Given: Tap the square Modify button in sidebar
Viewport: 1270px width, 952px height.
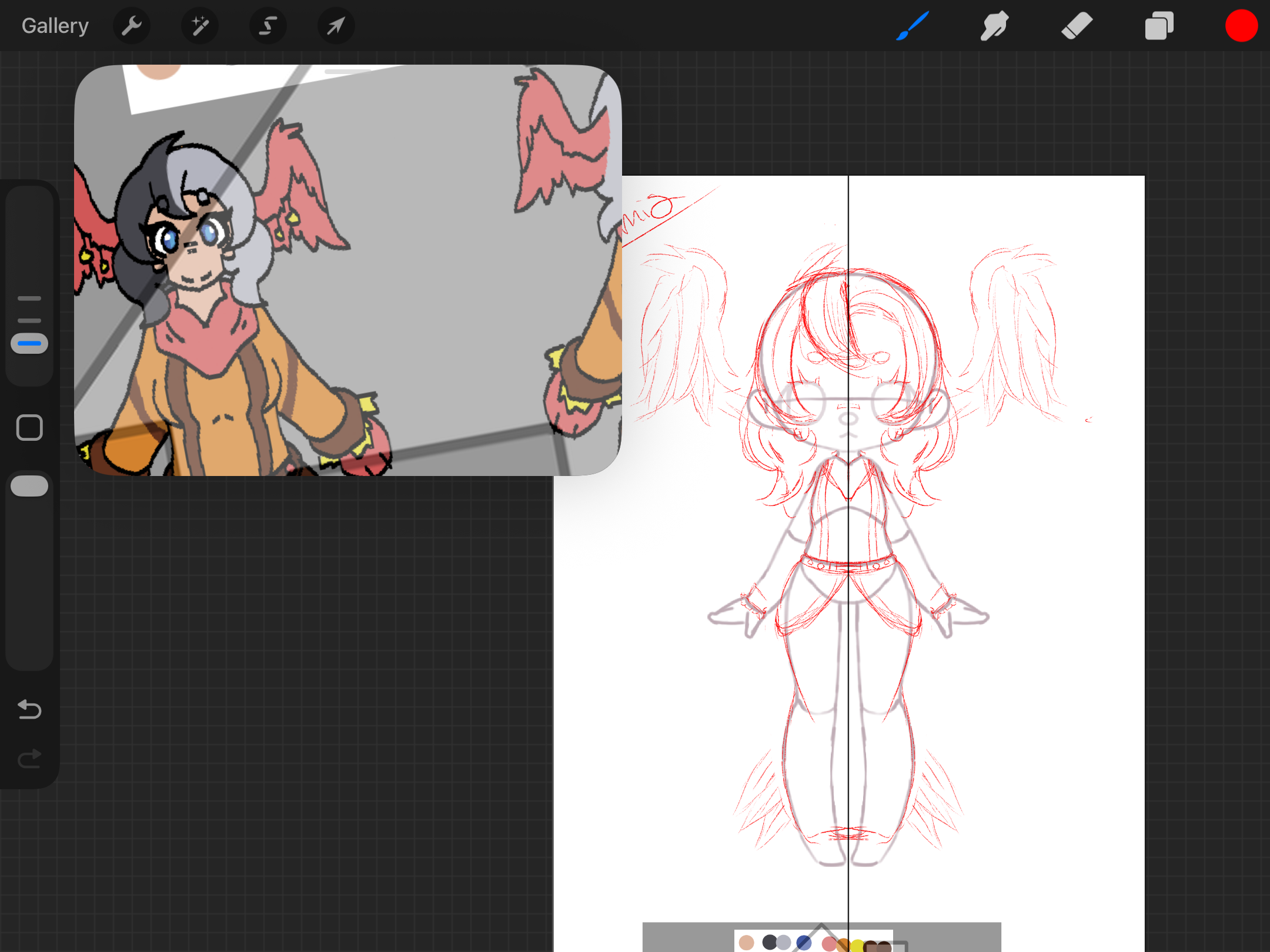Looking at the screenshot, I should coord(29,427).
